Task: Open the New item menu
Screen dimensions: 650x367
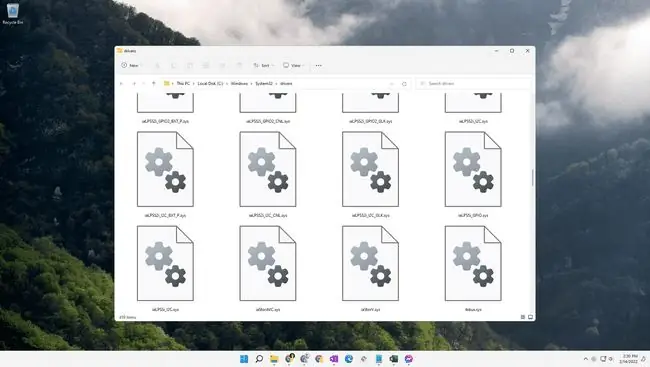Action: (x=131, y=66)
